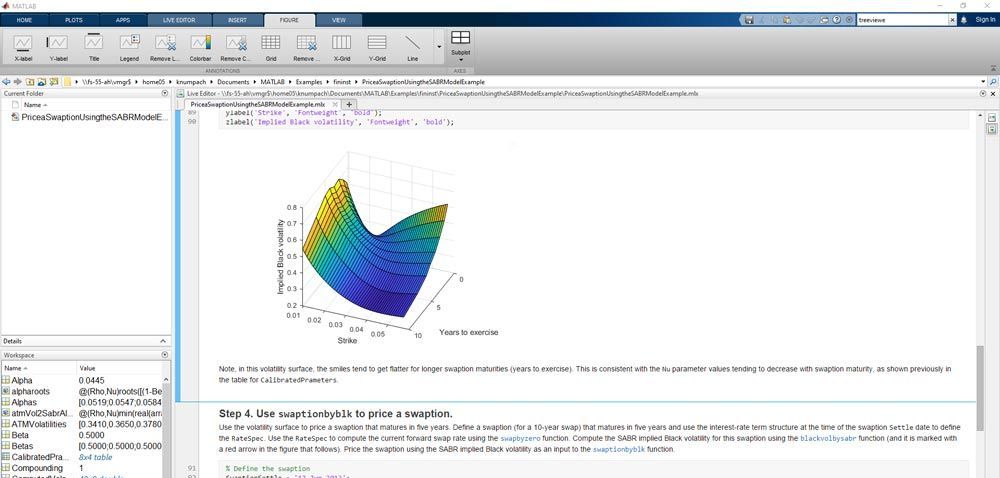Viewport: 1000px width, 478px height.
Task: Toggle the Grid on the plot
Action: point(270,46)
